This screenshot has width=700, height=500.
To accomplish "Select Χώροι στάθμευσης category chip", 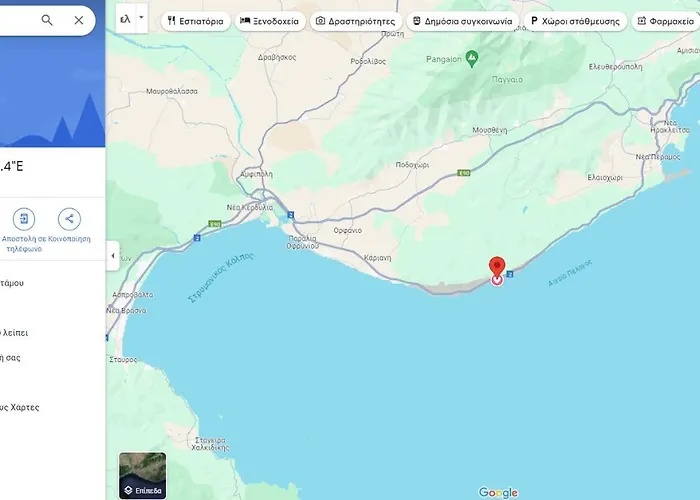I will tap(575, 21).
